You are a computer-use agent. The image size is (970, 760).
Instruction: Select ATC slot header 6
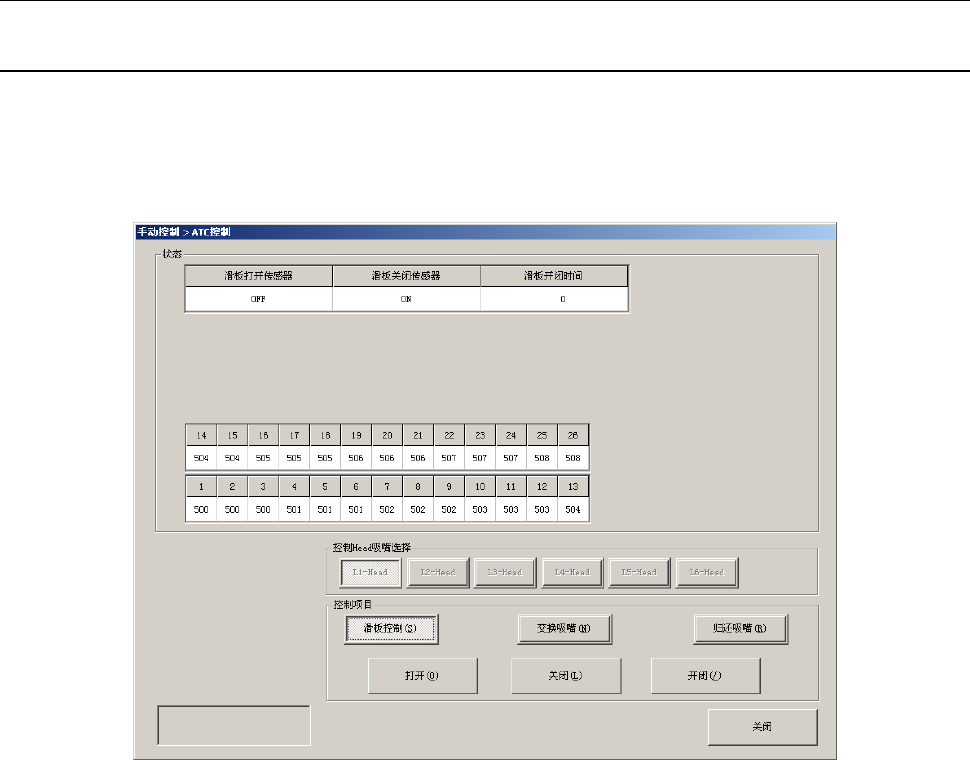[356, 487]
